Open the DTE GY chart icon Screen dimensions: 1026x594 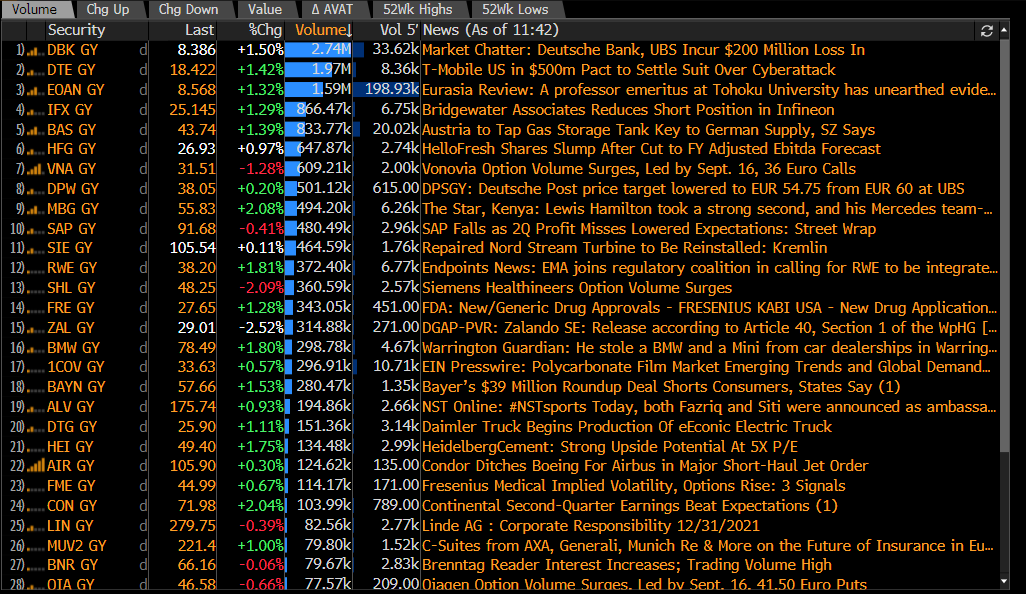(35, 70)
